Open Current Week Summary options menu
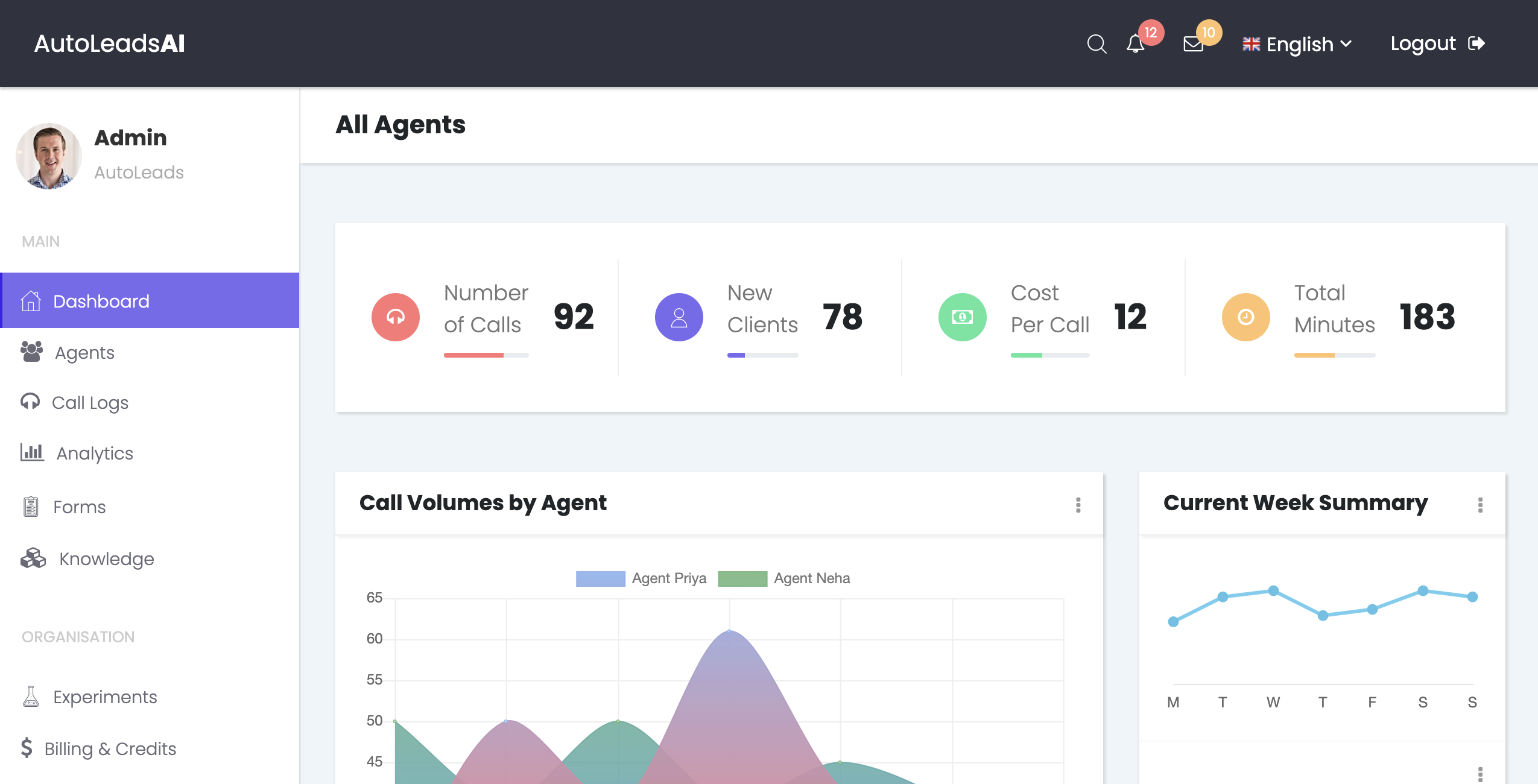 (1480, 505)
